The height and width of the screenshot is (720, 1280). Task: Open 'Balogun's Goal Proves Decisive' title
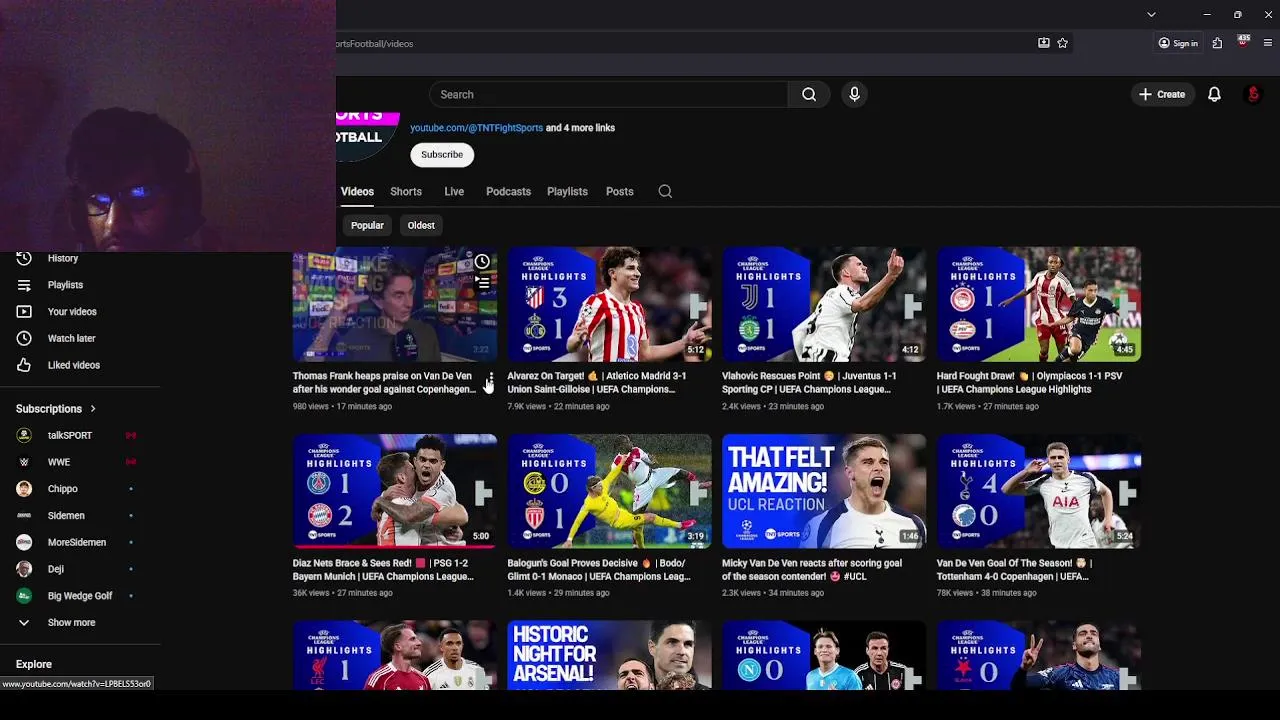click(x=599, y=569)
